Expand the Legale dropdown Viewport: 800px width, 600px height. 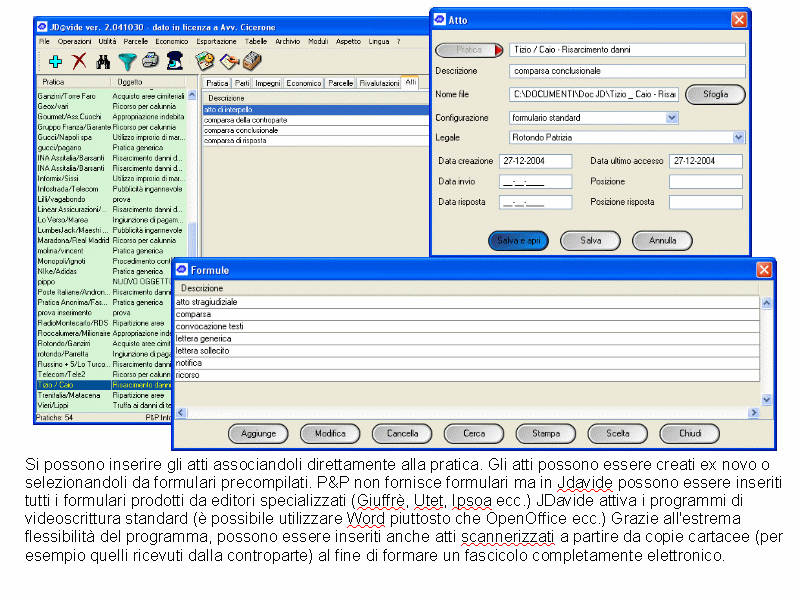(x=738, y=137)
